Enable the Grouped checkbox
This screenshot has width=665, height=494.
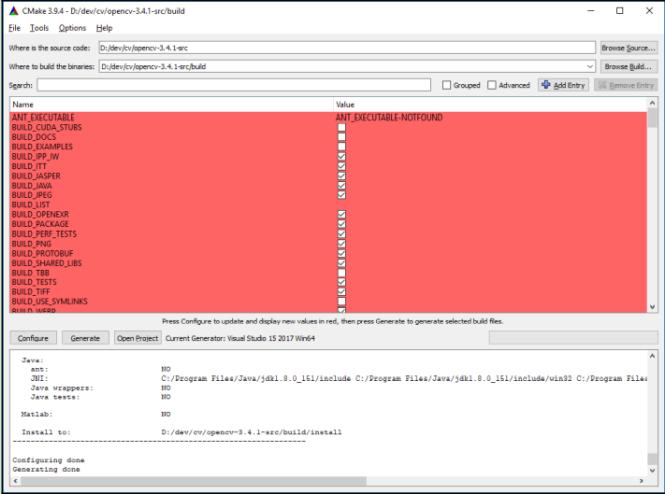pos(447,85)
